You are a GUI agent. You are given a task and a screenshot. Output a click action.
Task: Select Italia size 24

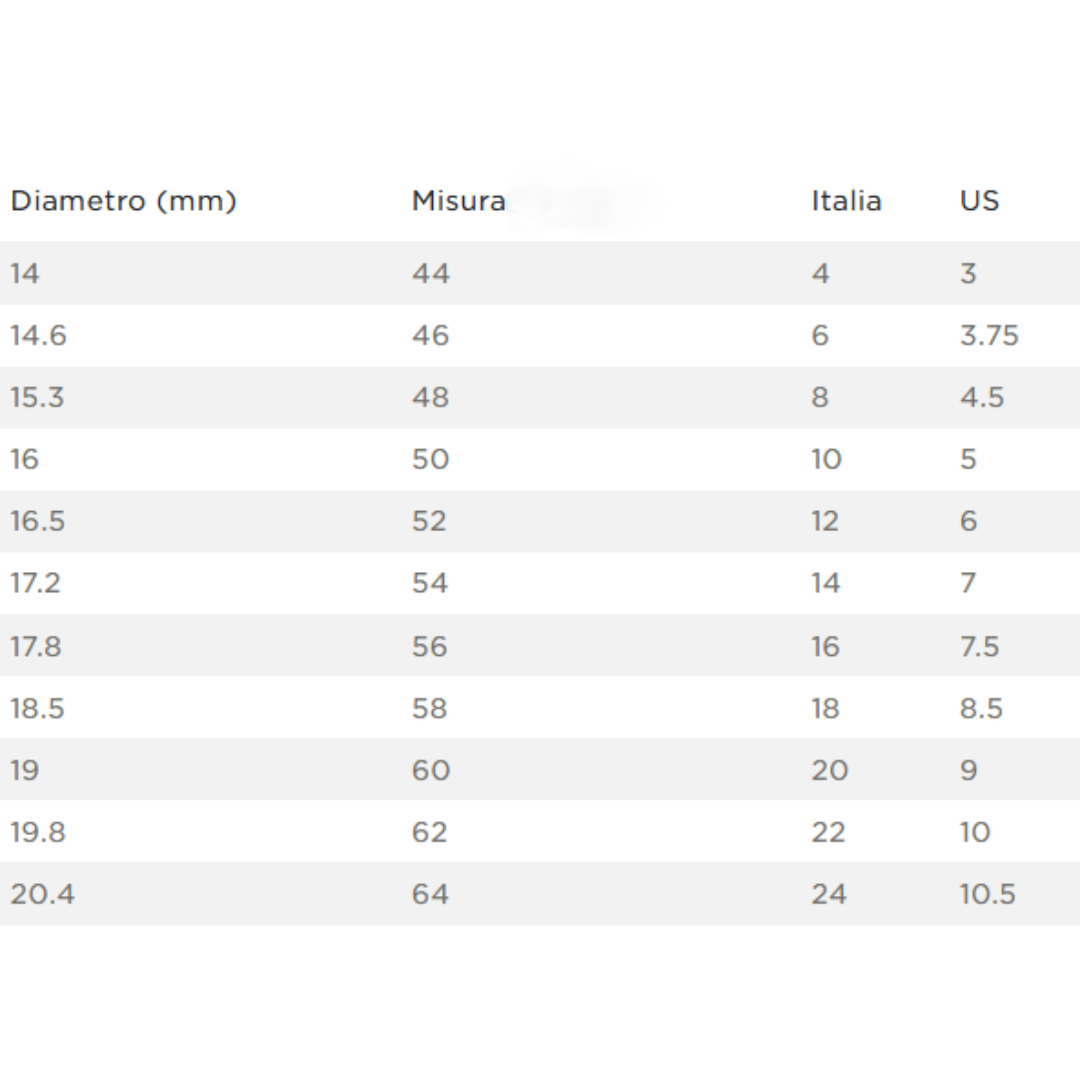[x=829, y=894]
